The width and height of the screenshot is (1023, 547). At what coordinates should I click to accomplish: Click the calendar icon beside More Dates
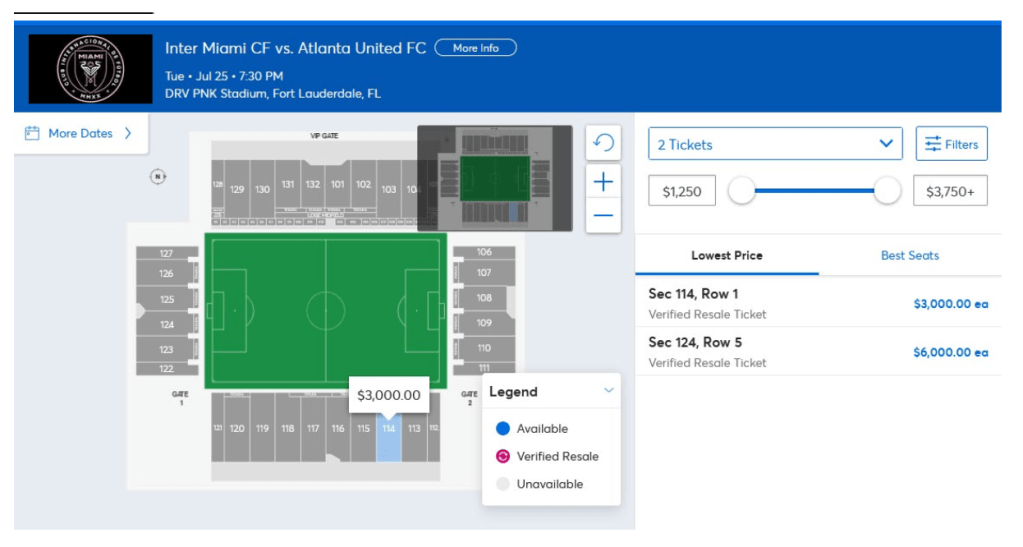point(32,133)
